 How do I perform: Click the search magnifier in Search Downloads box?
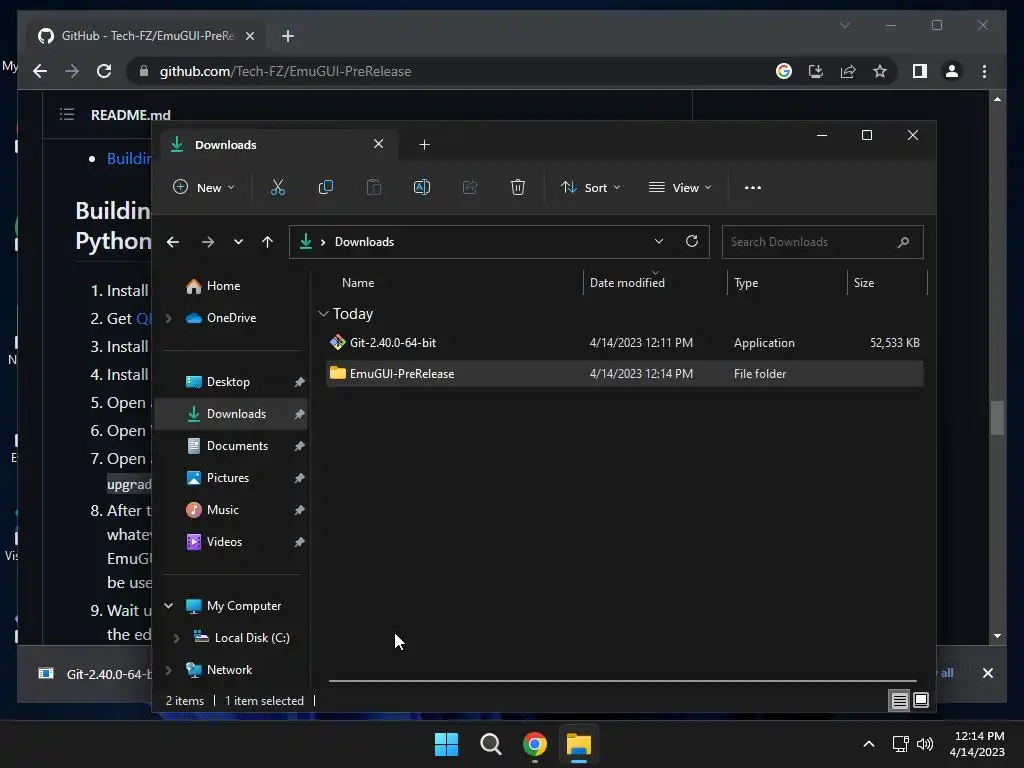[903, 242]
